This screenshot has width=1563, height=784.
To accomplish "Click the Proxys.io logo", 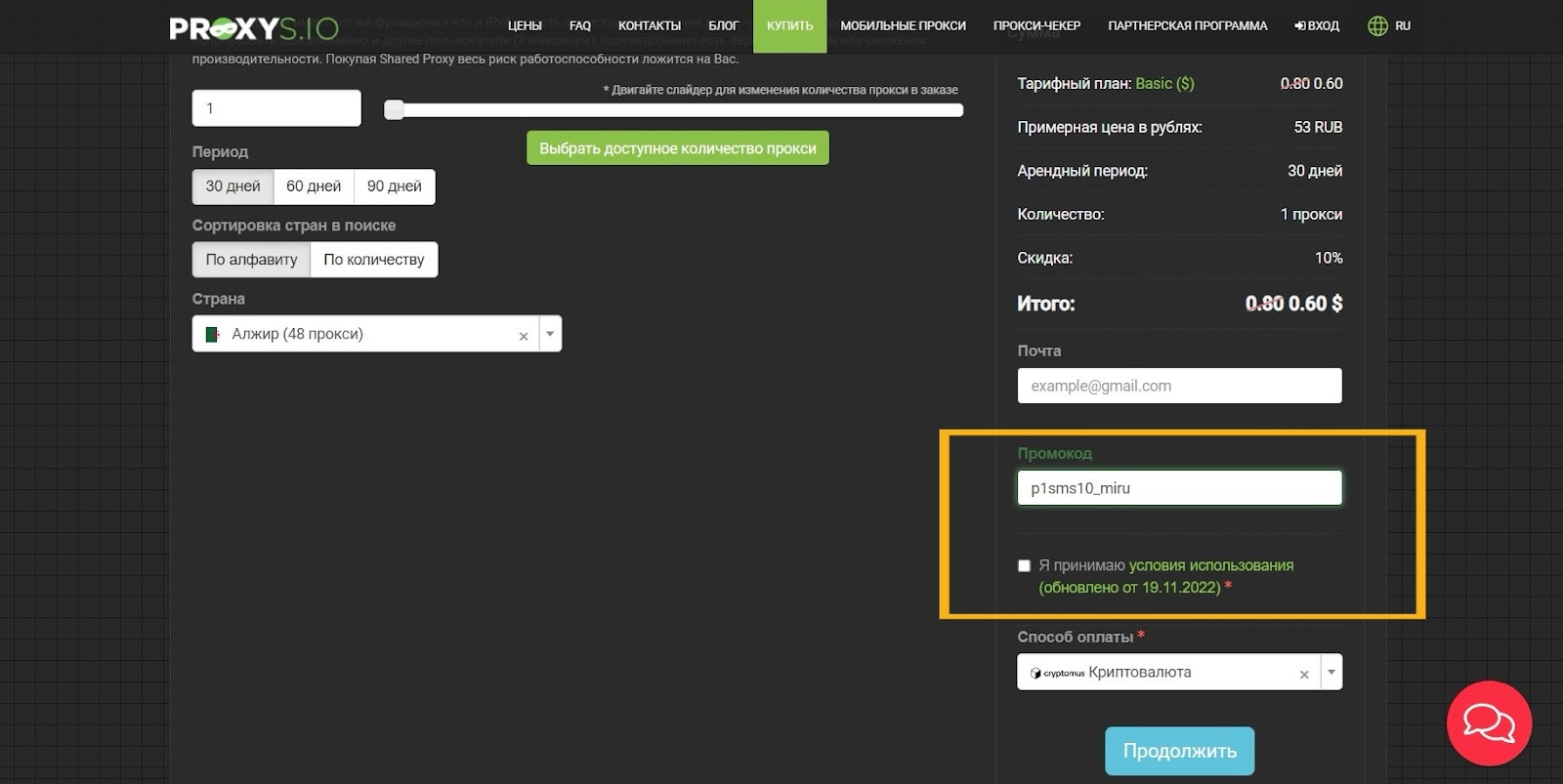I will point(254,27).
